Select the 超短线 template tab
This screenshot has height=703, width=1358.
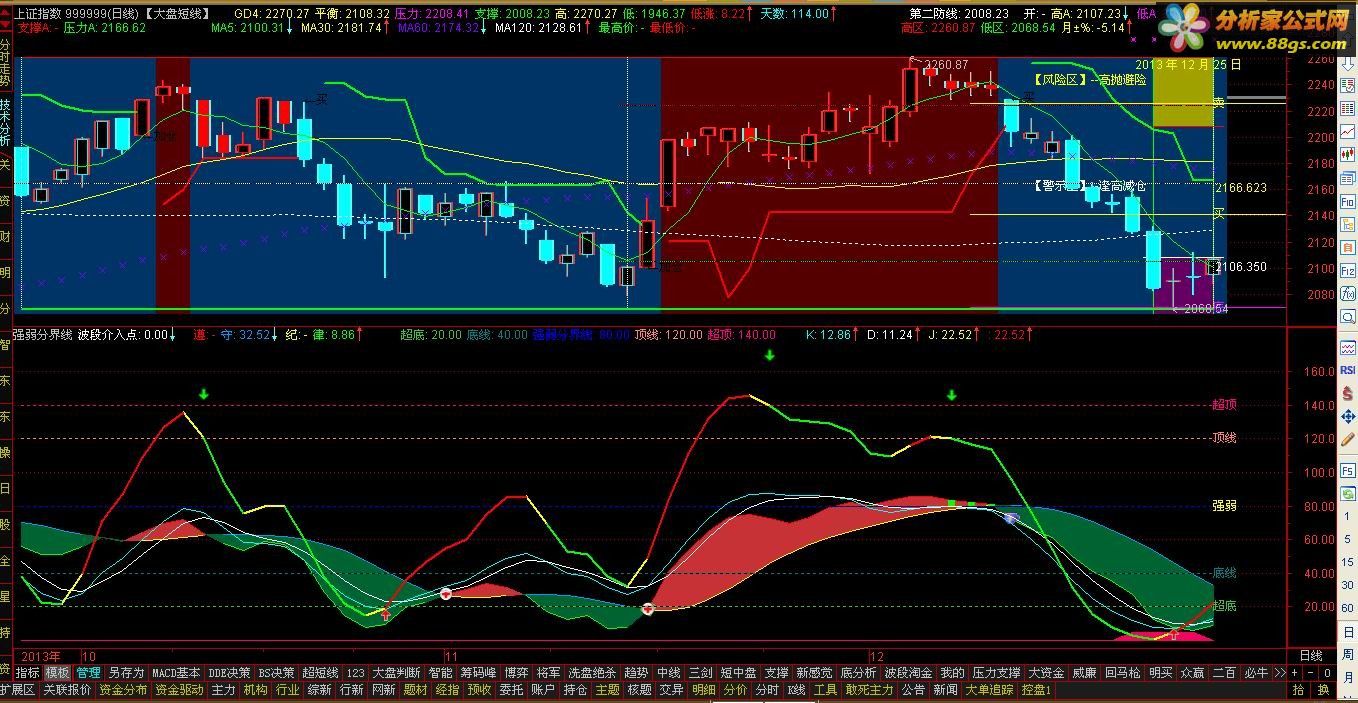pyautogui.click(x=320, y=673)
